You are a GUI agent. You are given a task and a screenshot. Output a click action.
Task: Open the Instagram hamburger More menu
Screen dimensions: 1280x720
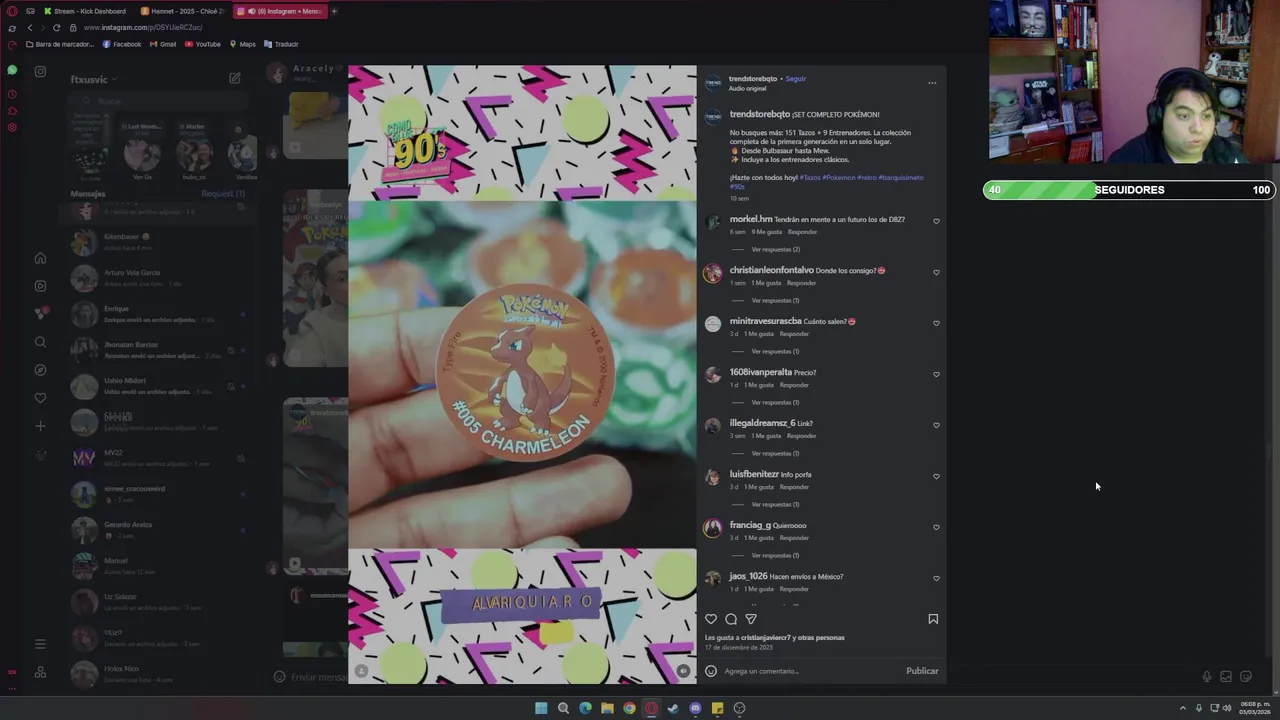40,644
